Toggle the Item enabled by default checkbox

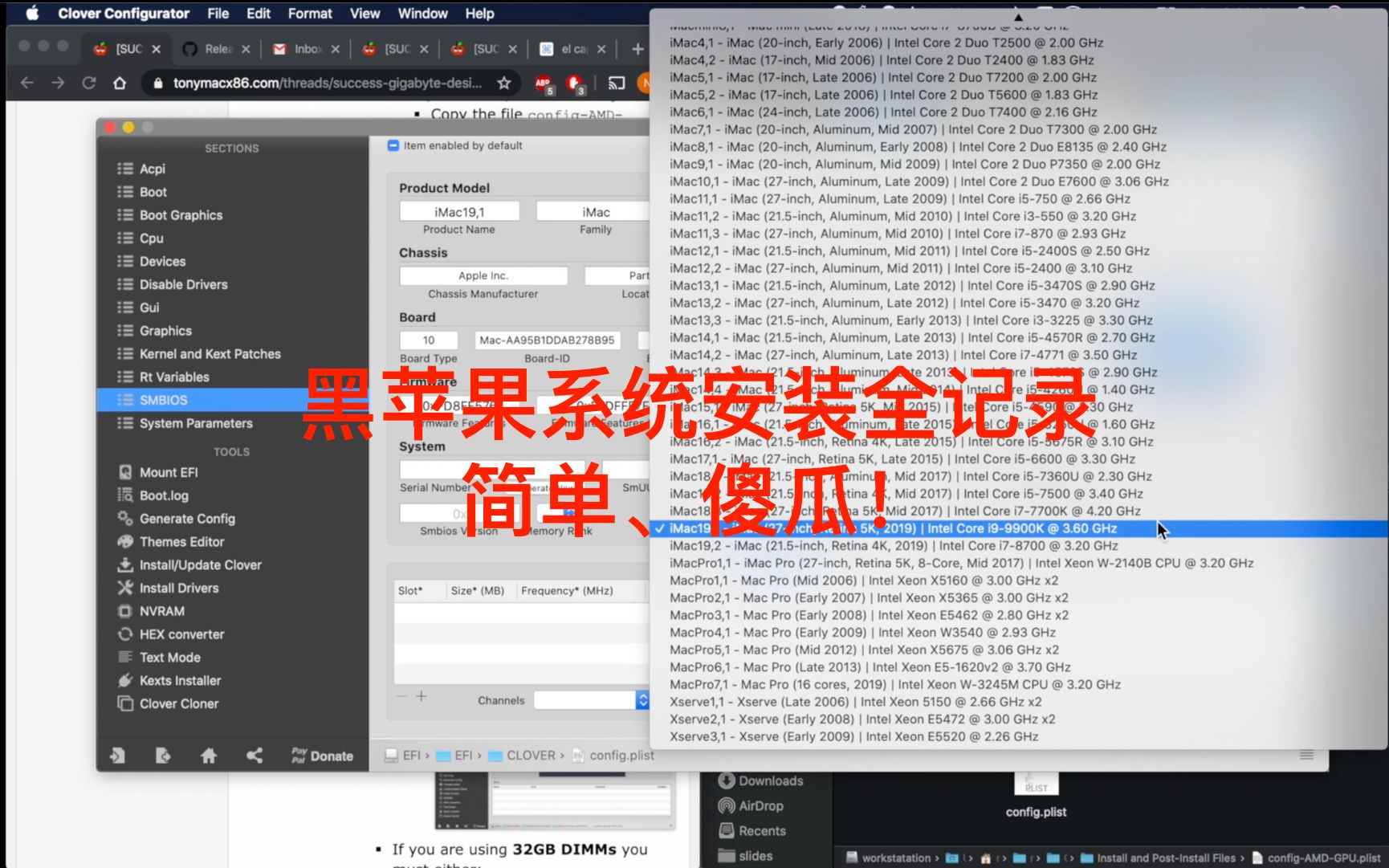[x=393, y=146]
